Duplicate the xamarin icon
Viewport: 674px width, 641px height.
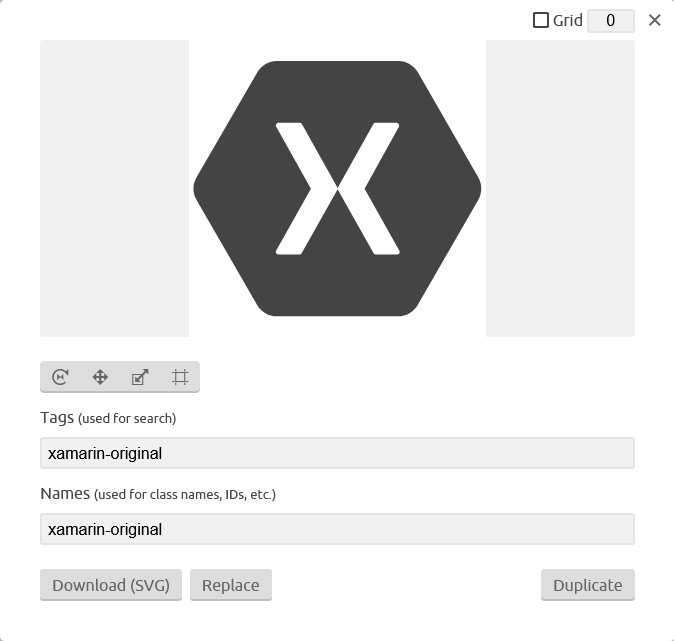coord(588,585)
